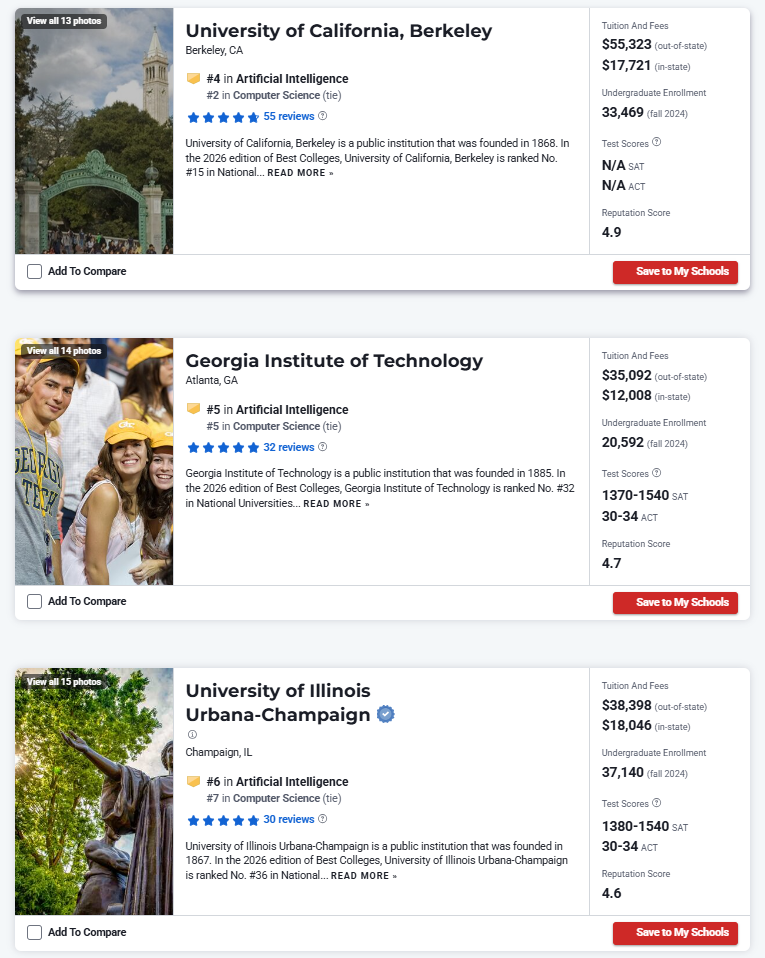View all 13 photos of Berkeley
This screenshot has width=765, height=958.
coord(62,21)
